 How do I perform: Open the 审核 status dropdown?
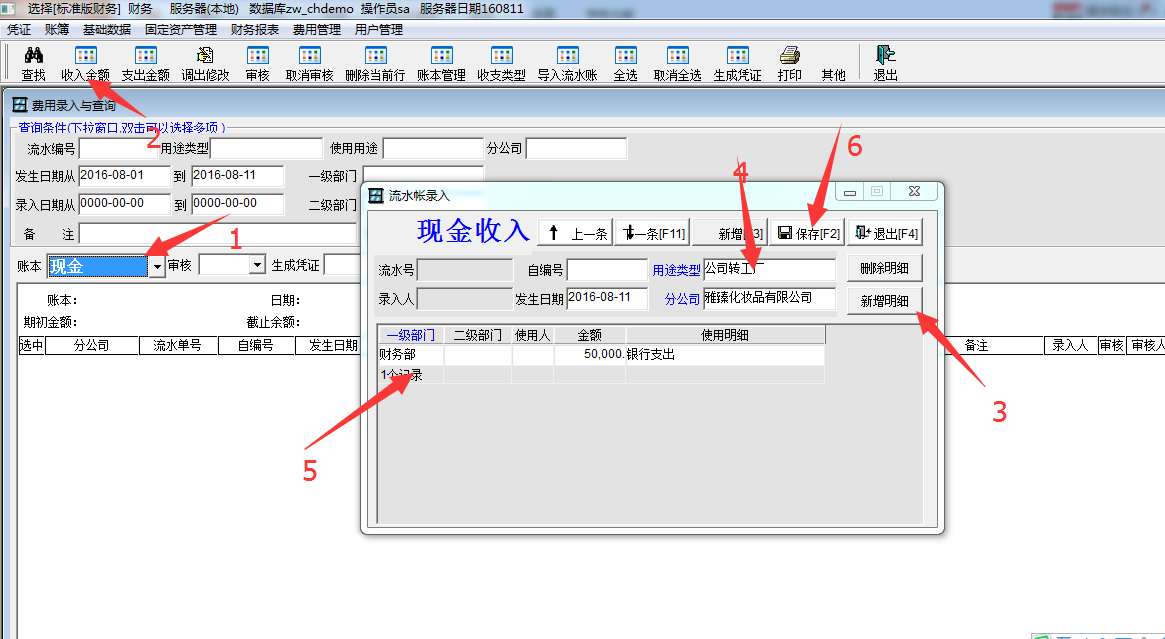[257, 265]
